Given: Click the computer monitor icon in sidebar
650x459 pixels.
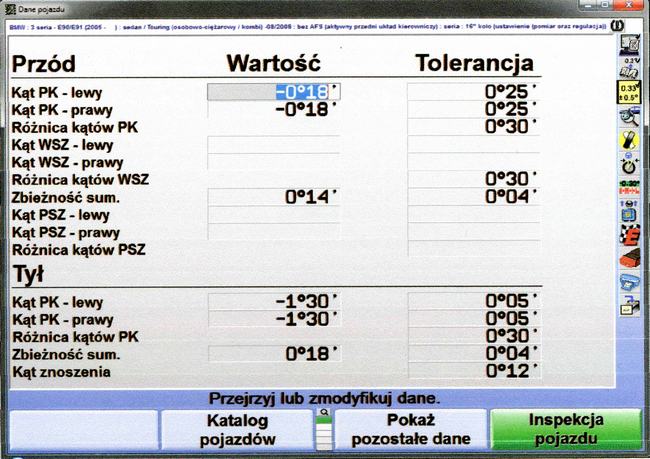Looking at the screenshot, I should (x=629, y=44).
